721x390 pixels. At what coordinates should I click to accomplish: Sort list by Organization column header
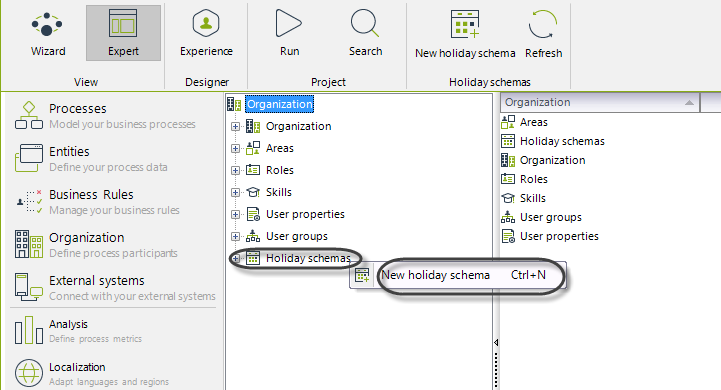(600, 103)
